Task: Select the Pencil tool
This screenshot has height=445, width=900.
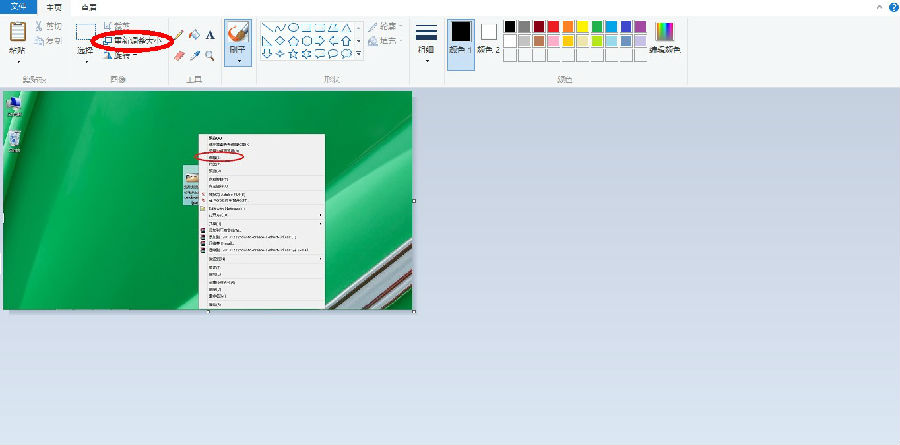Action: [180, 34]
